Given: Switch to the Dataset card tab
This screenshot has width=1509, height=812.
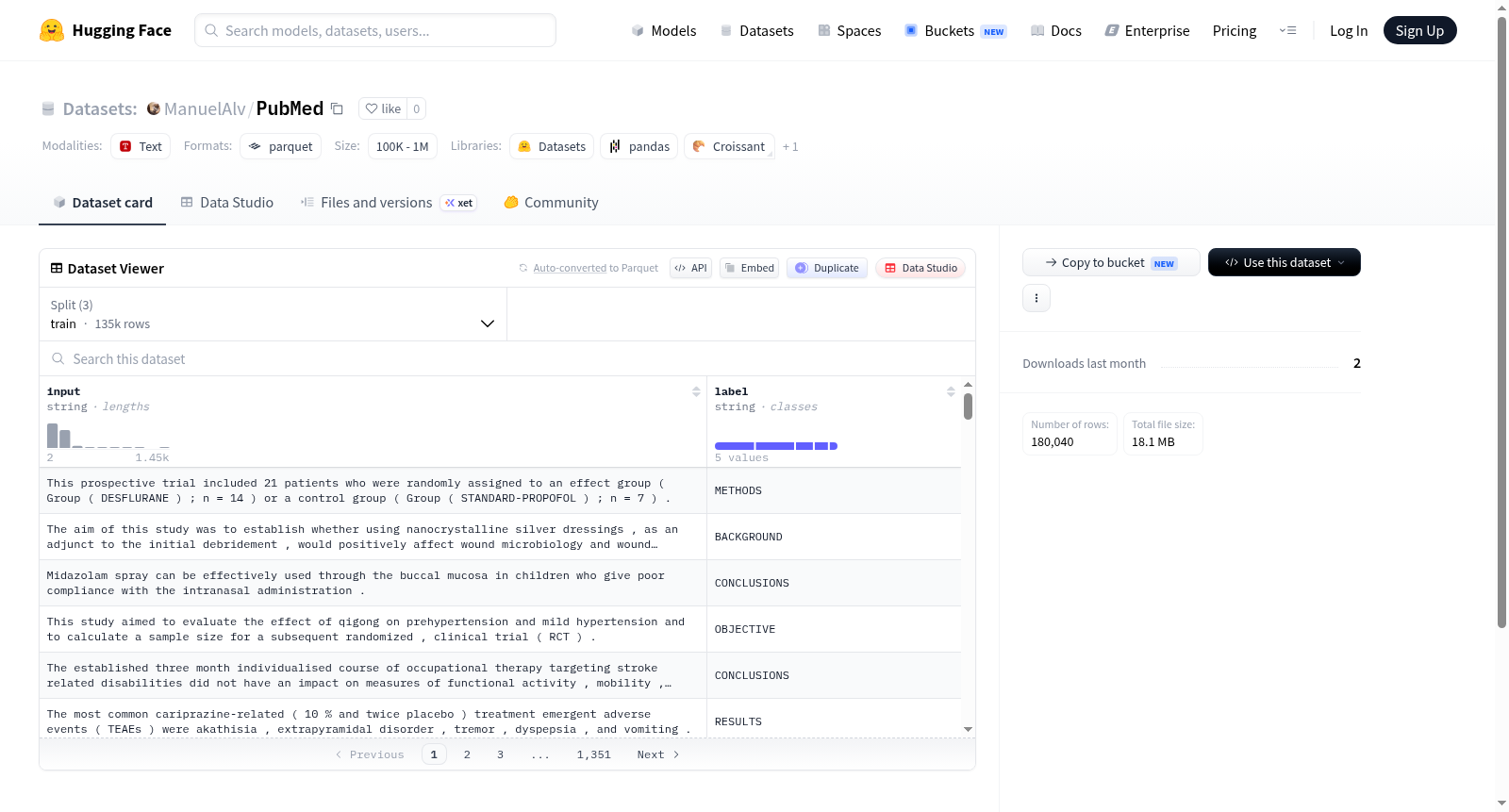Looking at the screenshot, I should [x=103, y=203].
